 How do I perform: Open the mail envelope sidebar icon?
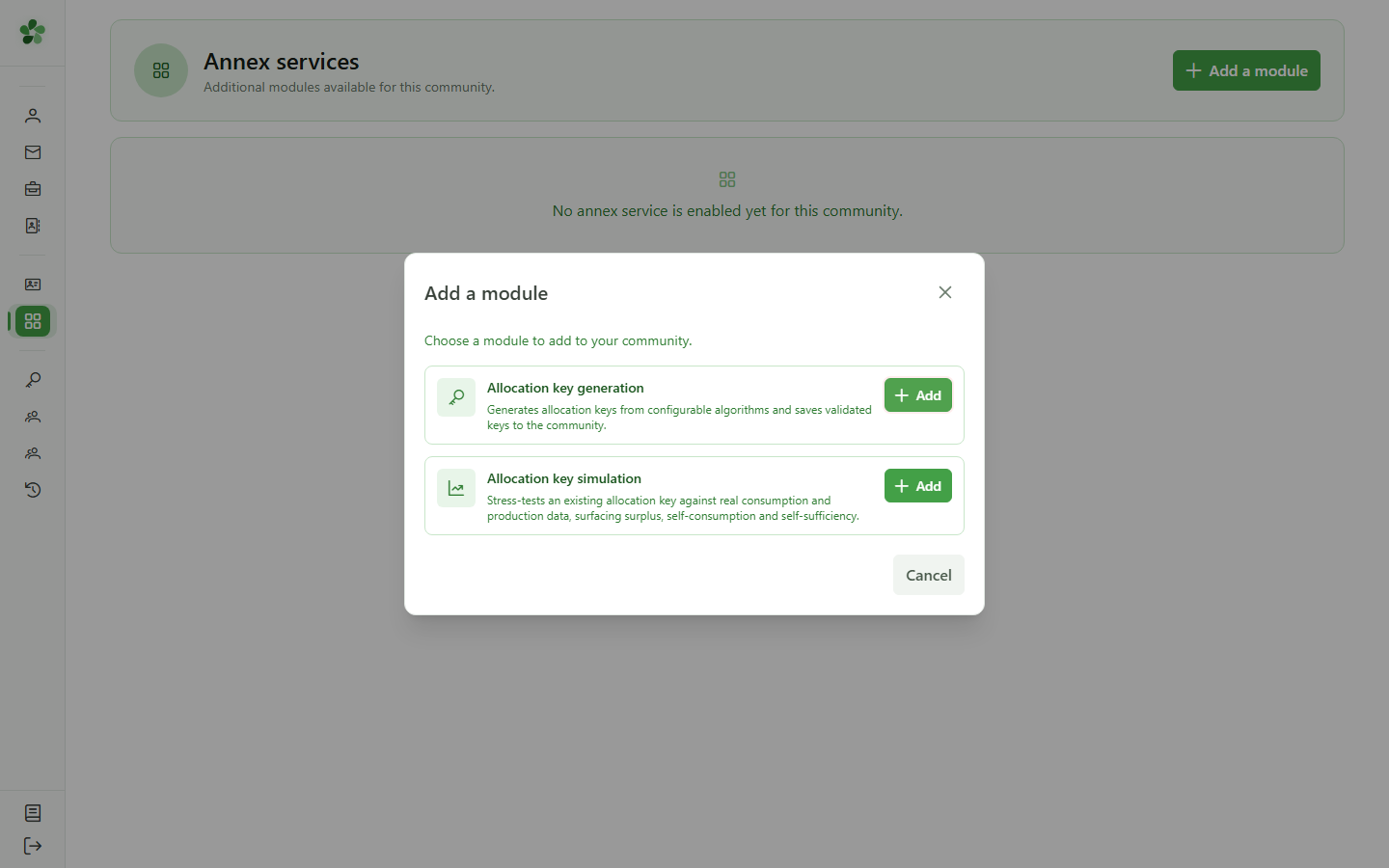click(33, 152)
